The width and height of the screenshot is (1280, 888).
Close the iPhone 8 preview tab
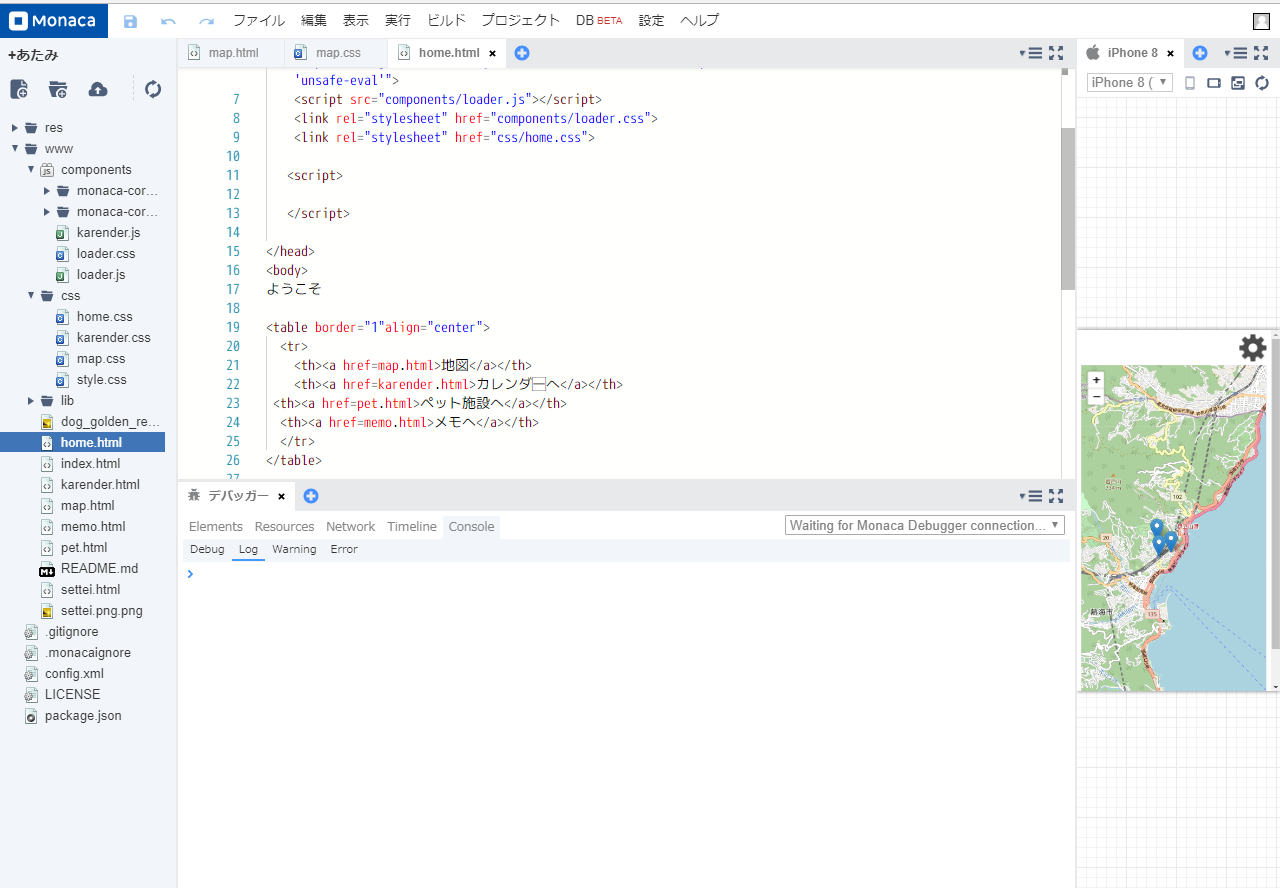pyautogui.click(x=1170, y=53)
